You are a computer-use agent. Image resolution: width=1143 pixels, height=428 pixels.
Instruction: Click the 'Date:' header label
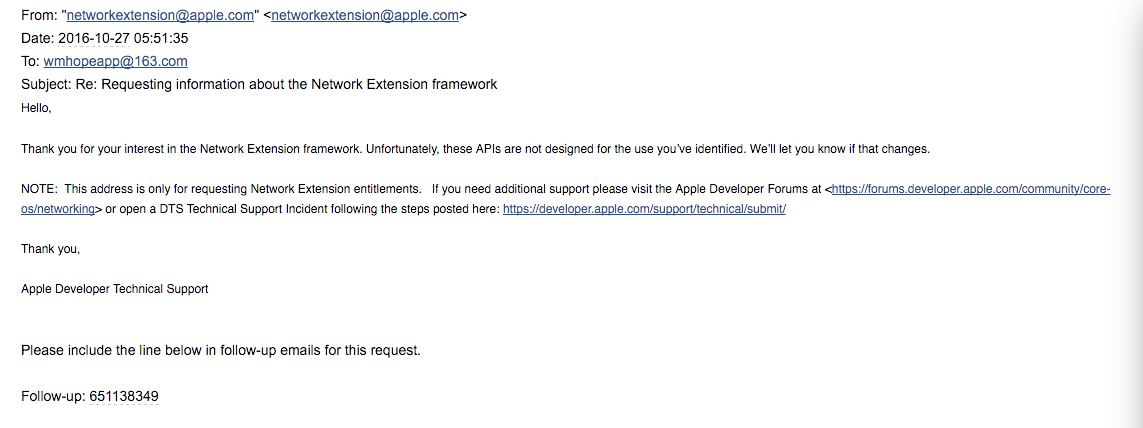[38, 39]
